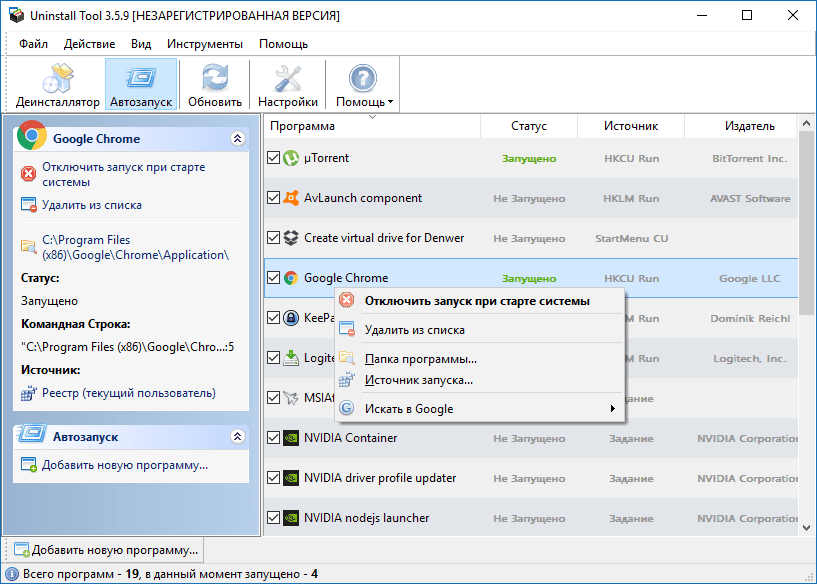Open the Действие menu
This screenshot has height=584, width=817.
[x=89, y=44]
